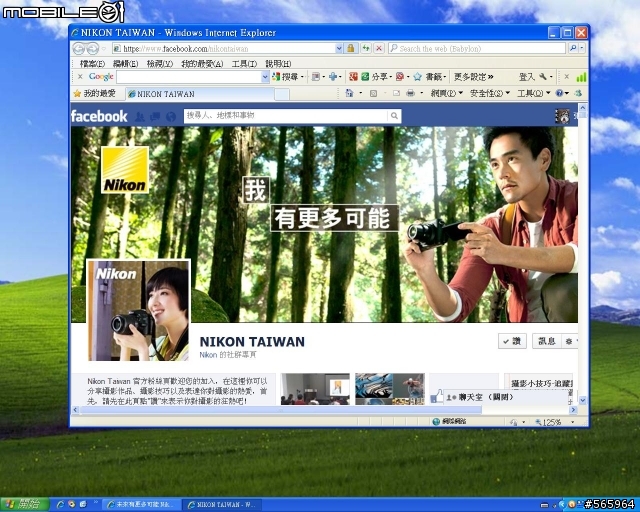Click the Google toolbar search input field
The height and width of the screenshot is (512, 640).
[189, 76]
